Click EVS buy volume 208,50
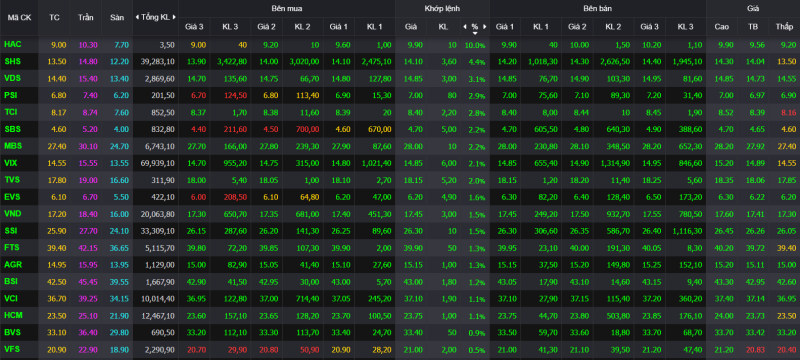The image size is (800, 360). pos(235,197)
